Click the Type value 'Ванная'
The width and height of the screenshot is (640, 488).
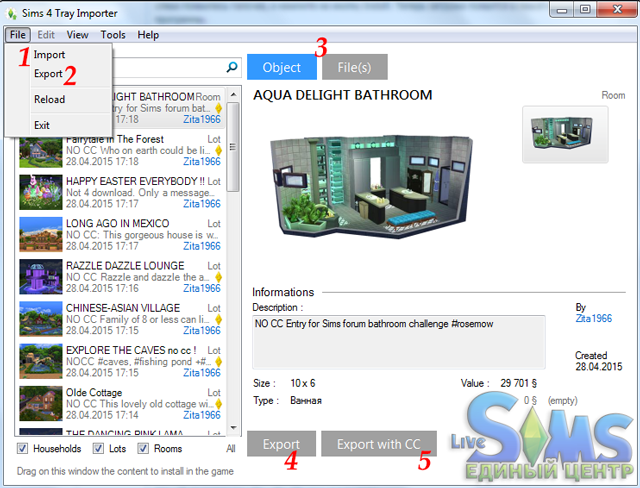point(306,401)
